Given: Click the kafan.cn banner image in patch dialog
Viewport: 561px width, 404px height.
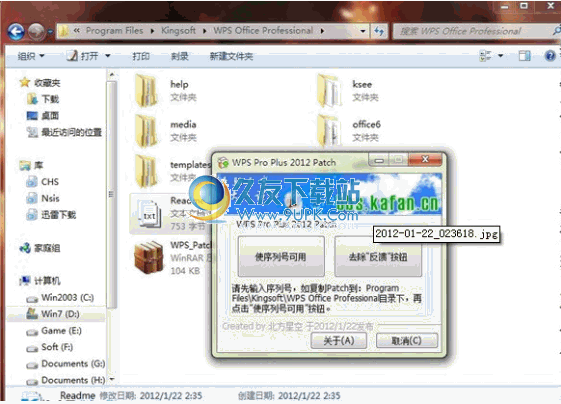Looking at the screenshot, I should [329, 195].
